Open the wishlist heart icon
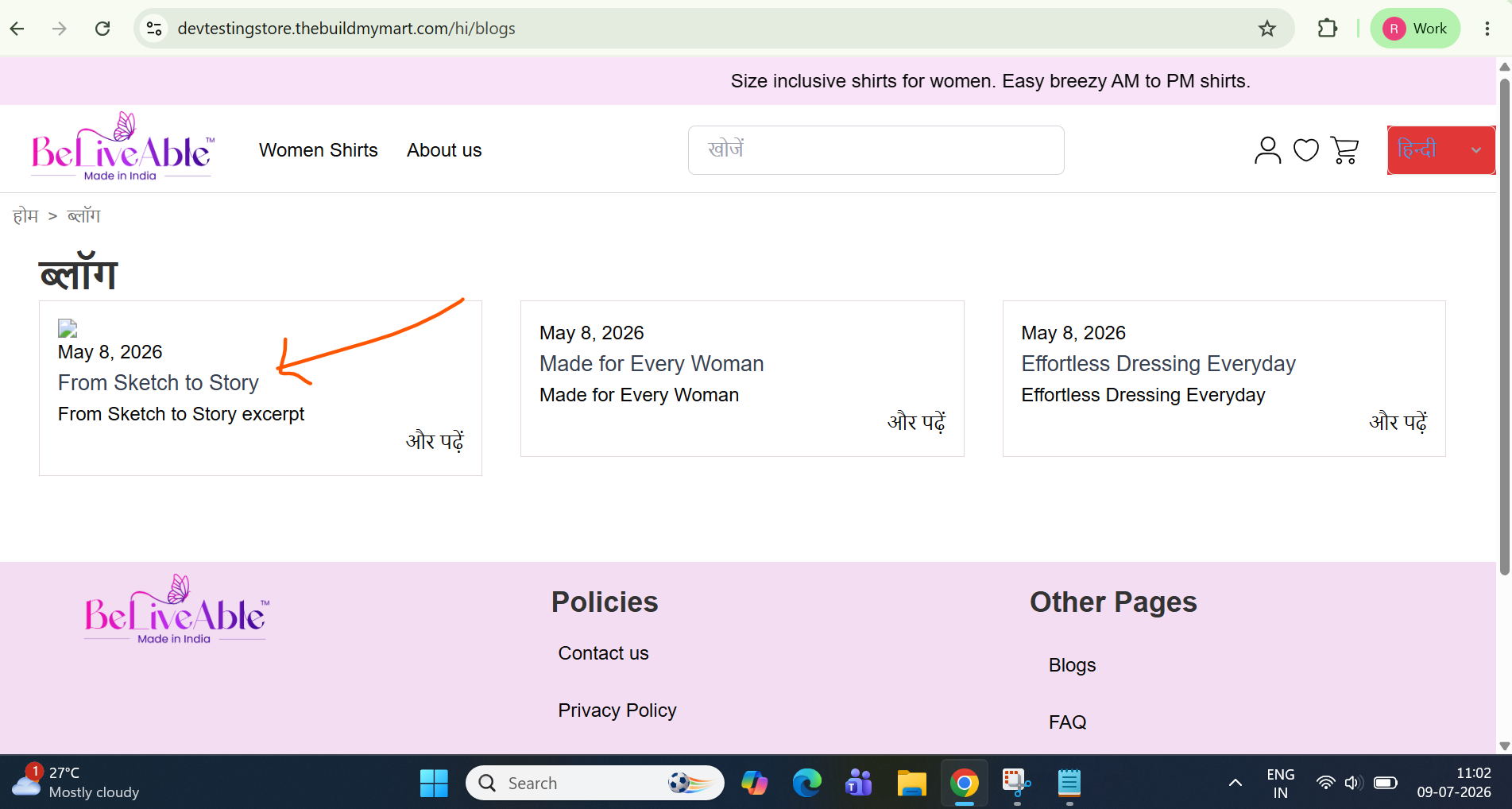 coord(1305,149)
